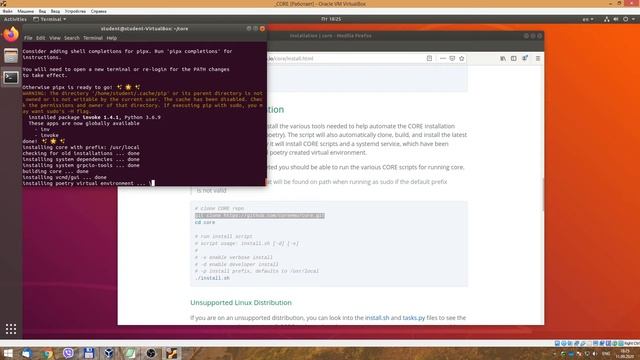The height and width of the screenshot is (360, 640).
Task: Follow the install.sh link on the page
Action: [377, 318]
